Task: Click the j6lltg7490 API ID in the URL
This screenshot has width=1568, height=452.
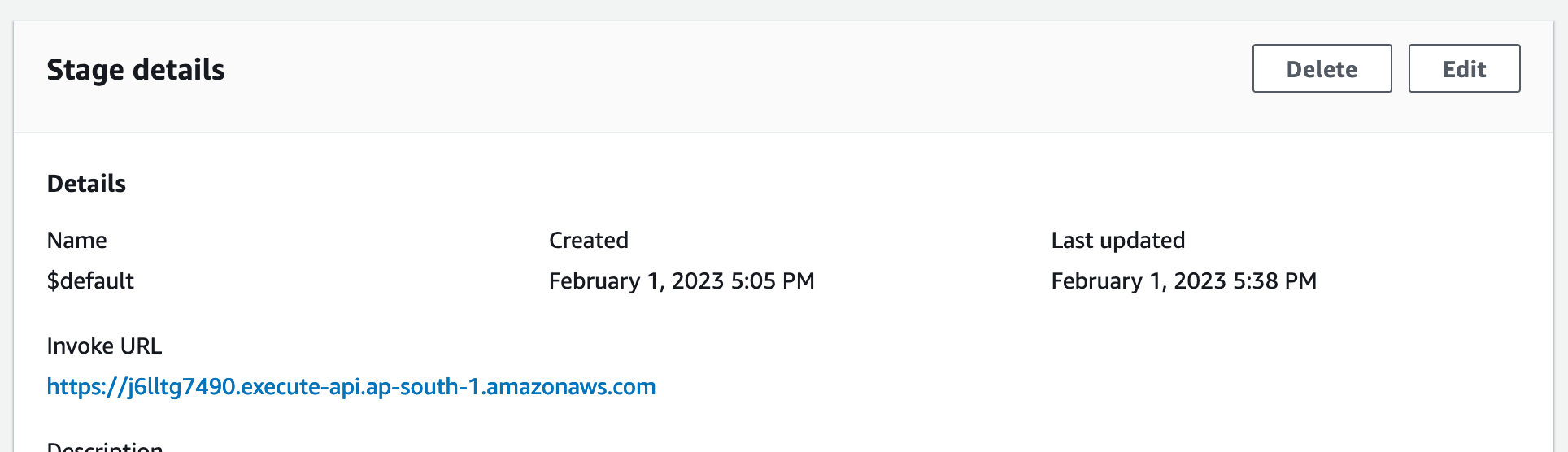Action: click(x=181, y=386)
